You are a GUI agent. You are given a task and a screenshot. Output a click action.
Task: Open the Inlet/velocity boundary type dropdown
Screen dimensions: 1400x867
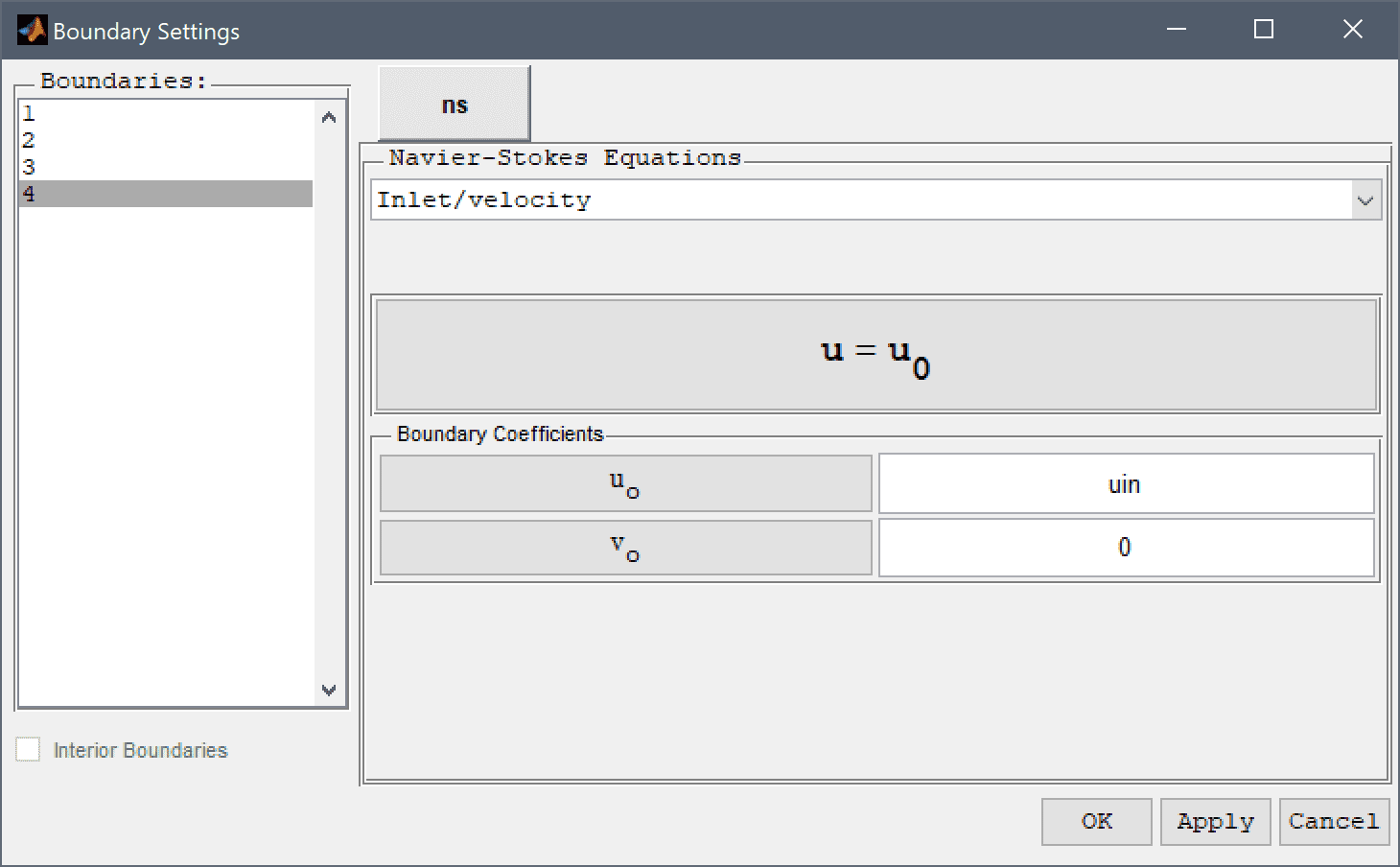875,200
